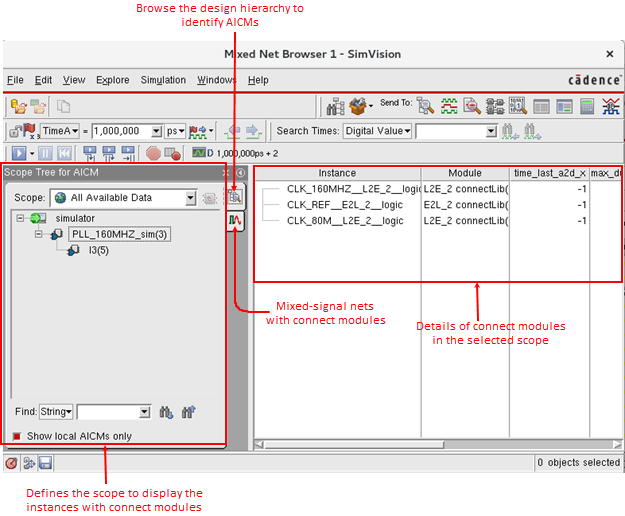Send selection to the Waveform window icon
The width and height of the screenshot is (625, 516).
(449, 106)
